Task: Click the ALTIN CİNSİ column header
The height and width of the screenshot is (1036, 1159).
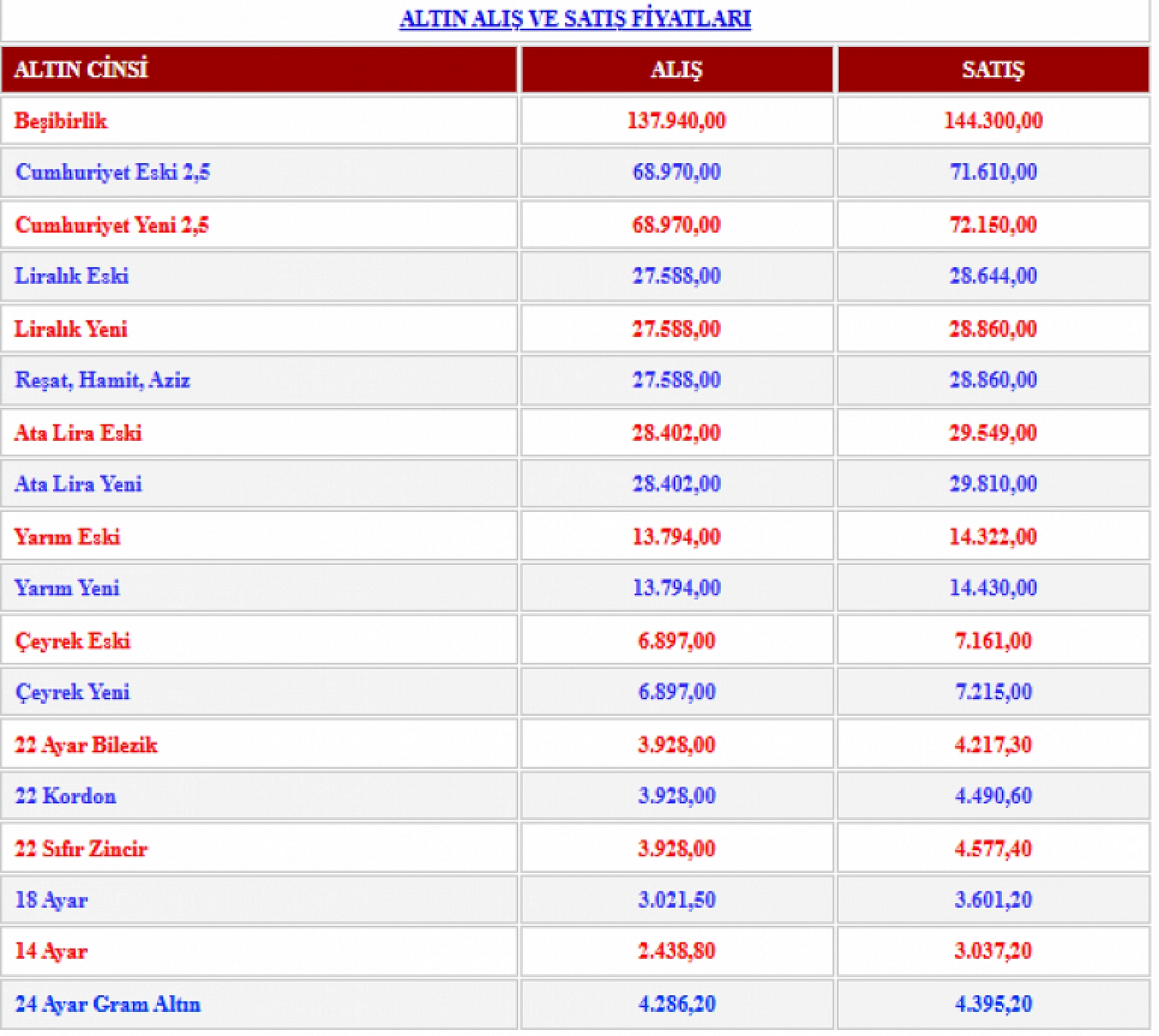Action: 81,70
